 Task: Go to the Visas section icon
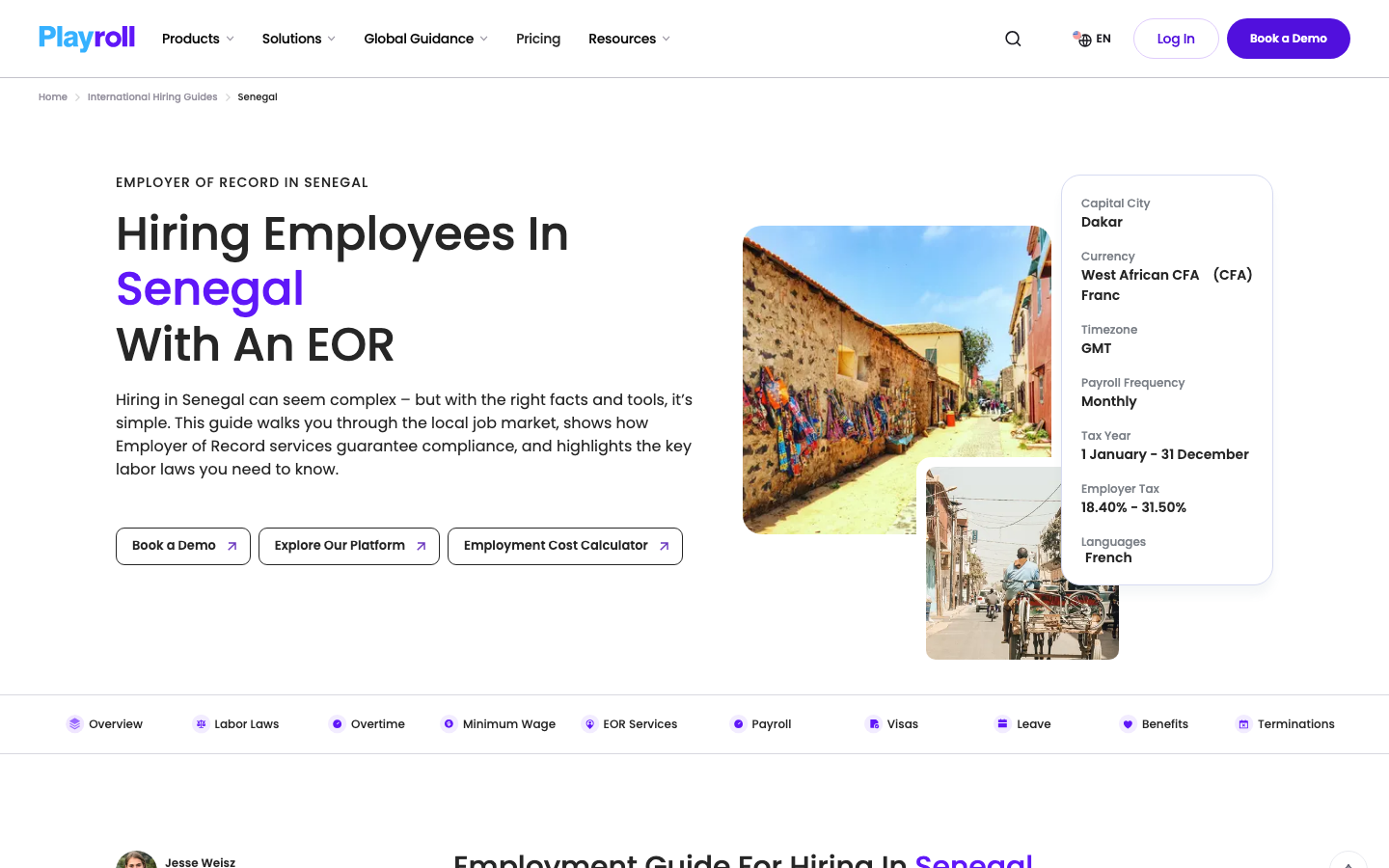click(x=873, y=724)
